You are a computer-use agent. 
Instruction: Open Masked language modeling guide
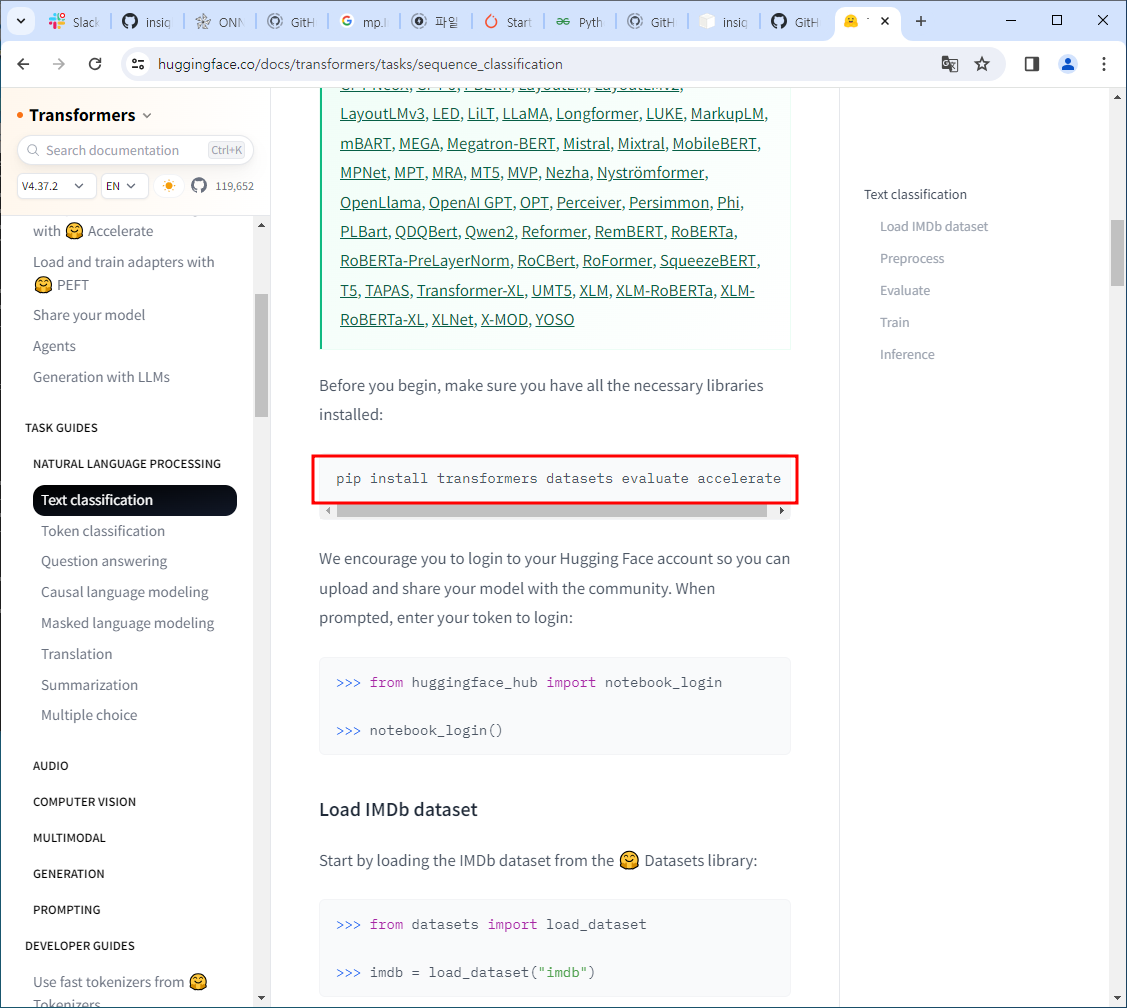(127, 623)
